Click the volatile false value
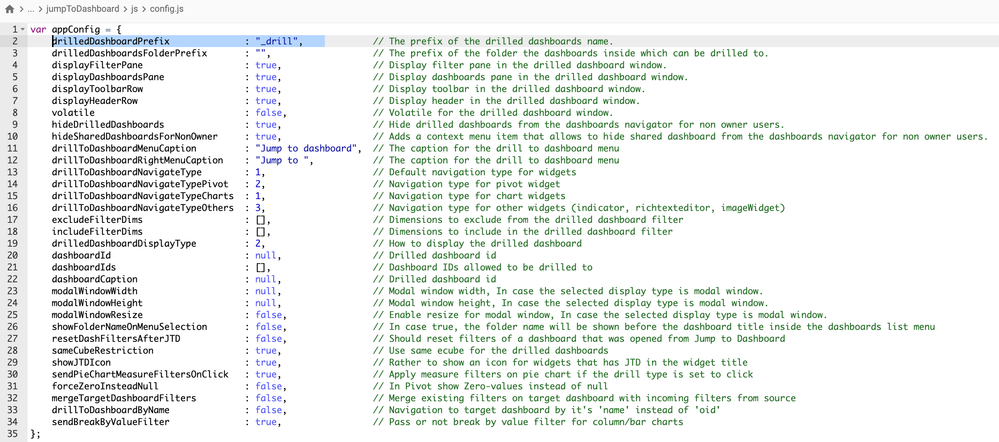 (268, 113)
